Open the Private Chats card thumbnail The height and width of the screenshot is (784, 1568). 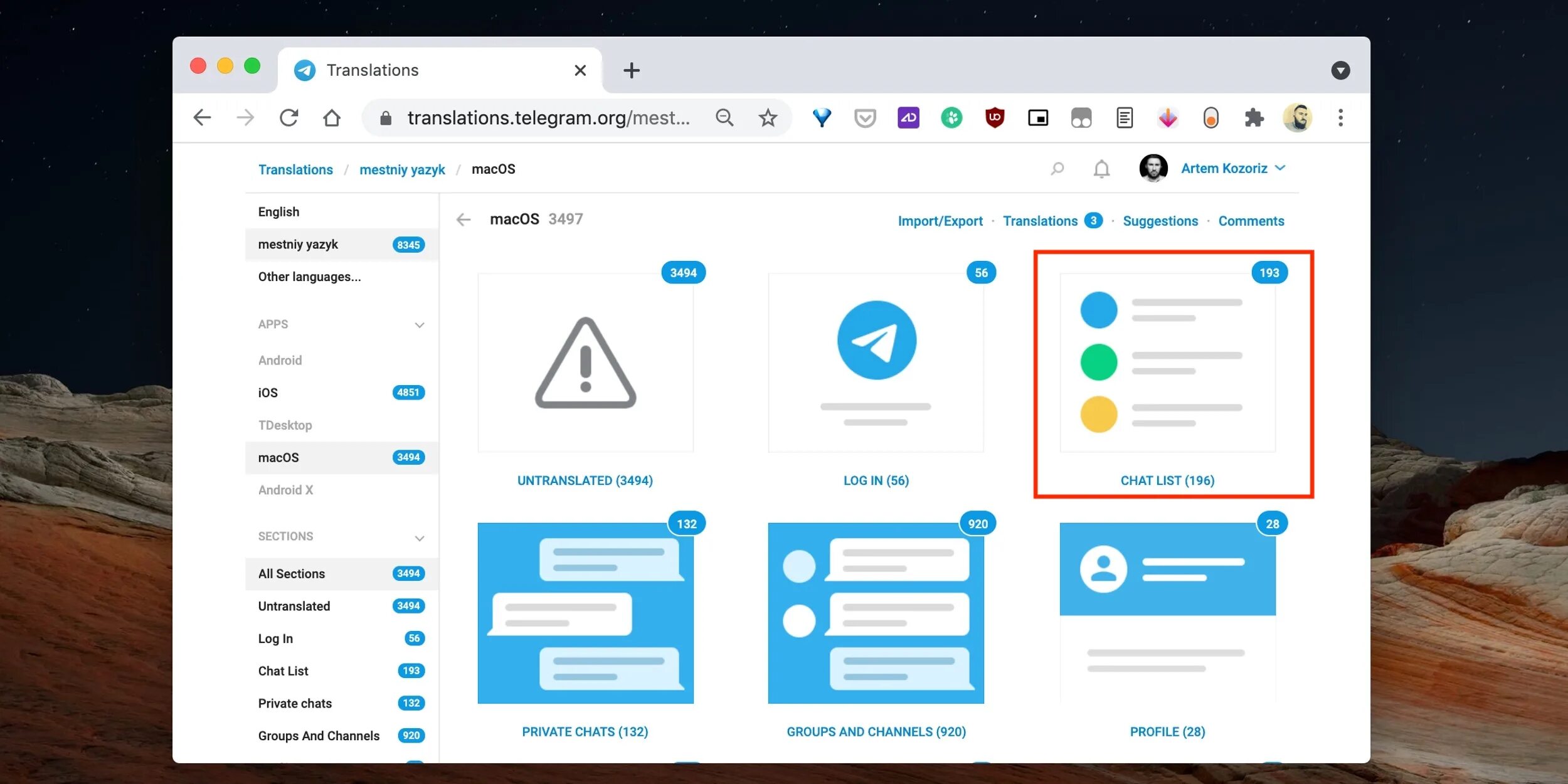585,613
